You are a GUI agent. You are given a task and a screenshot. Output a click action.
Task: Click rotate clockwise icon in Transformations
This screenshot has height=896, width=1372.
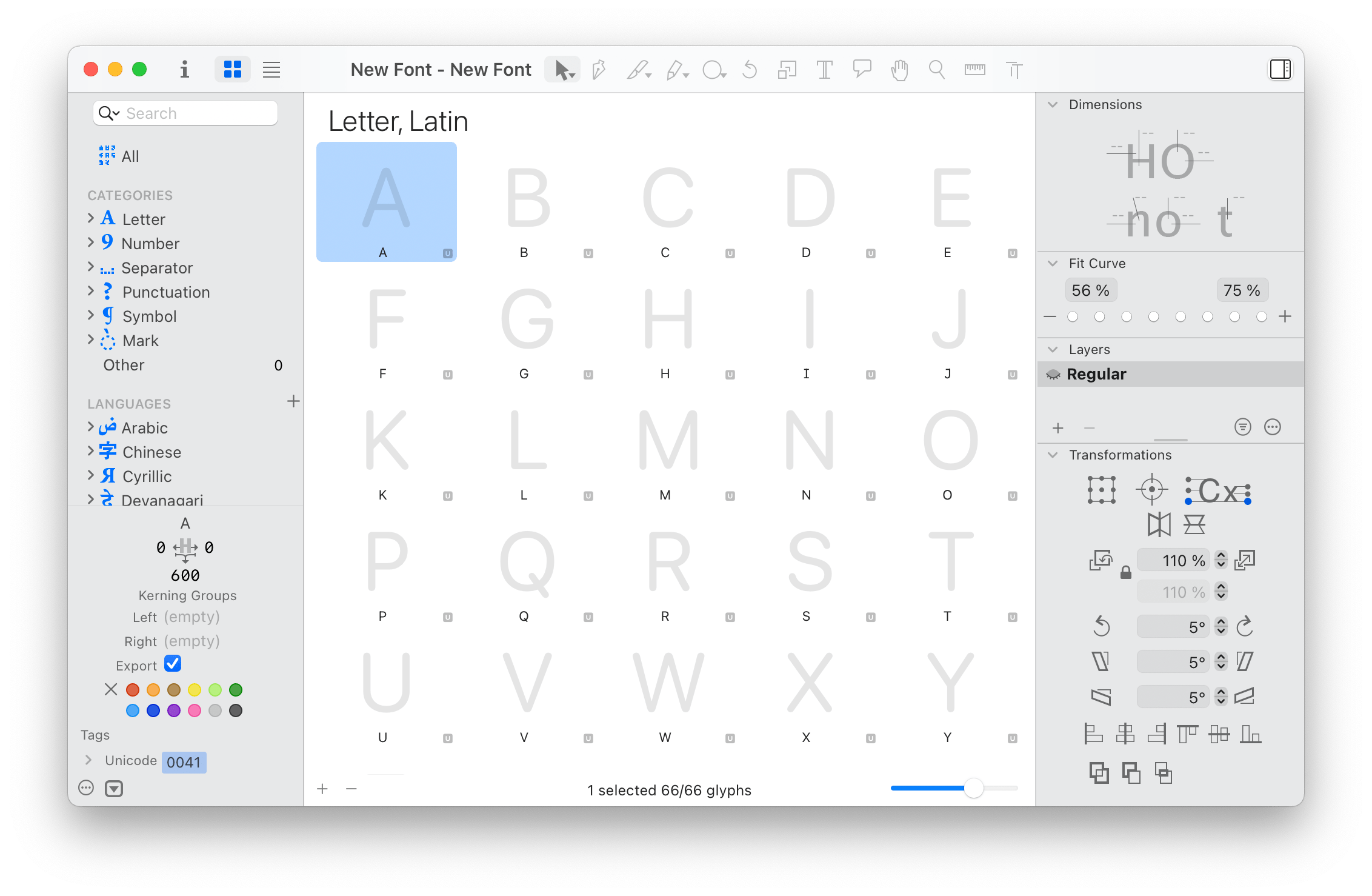coord(1245,626)
